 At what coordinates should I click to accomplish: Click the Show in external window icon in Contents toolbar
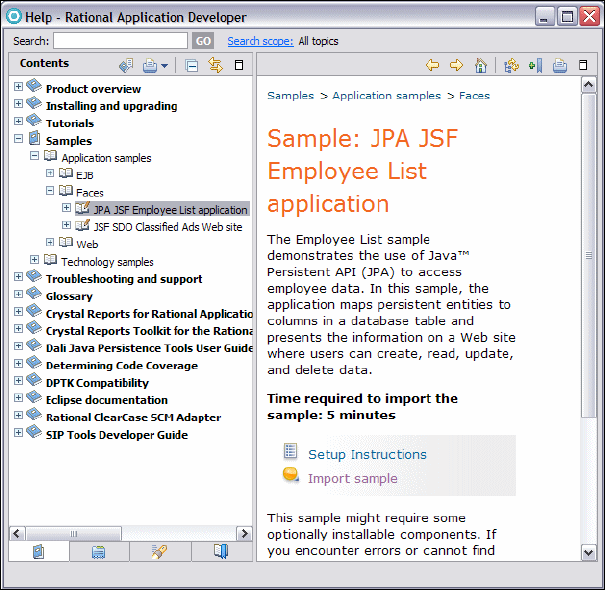pyautogui.click(x=126, y=65)
